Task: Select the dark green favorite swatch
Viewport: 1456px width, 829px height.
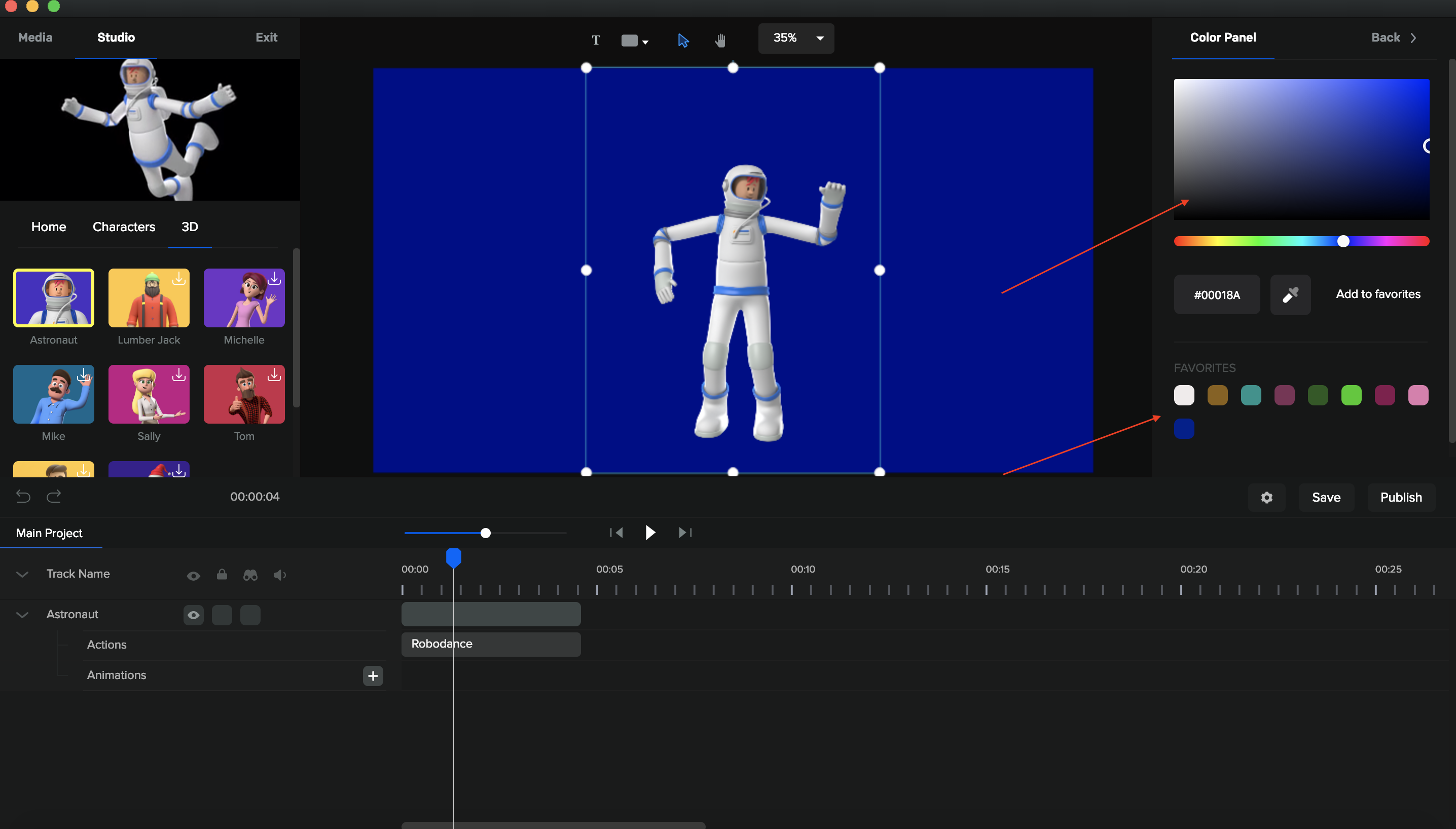Action: pos(1318,395)
